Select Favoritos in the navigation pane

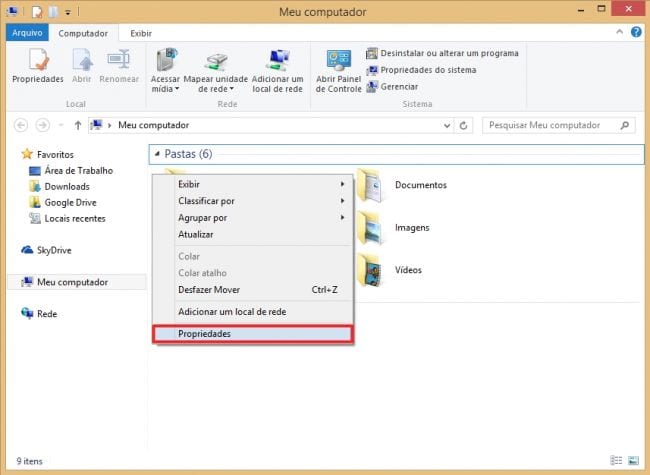click(55, 155)
